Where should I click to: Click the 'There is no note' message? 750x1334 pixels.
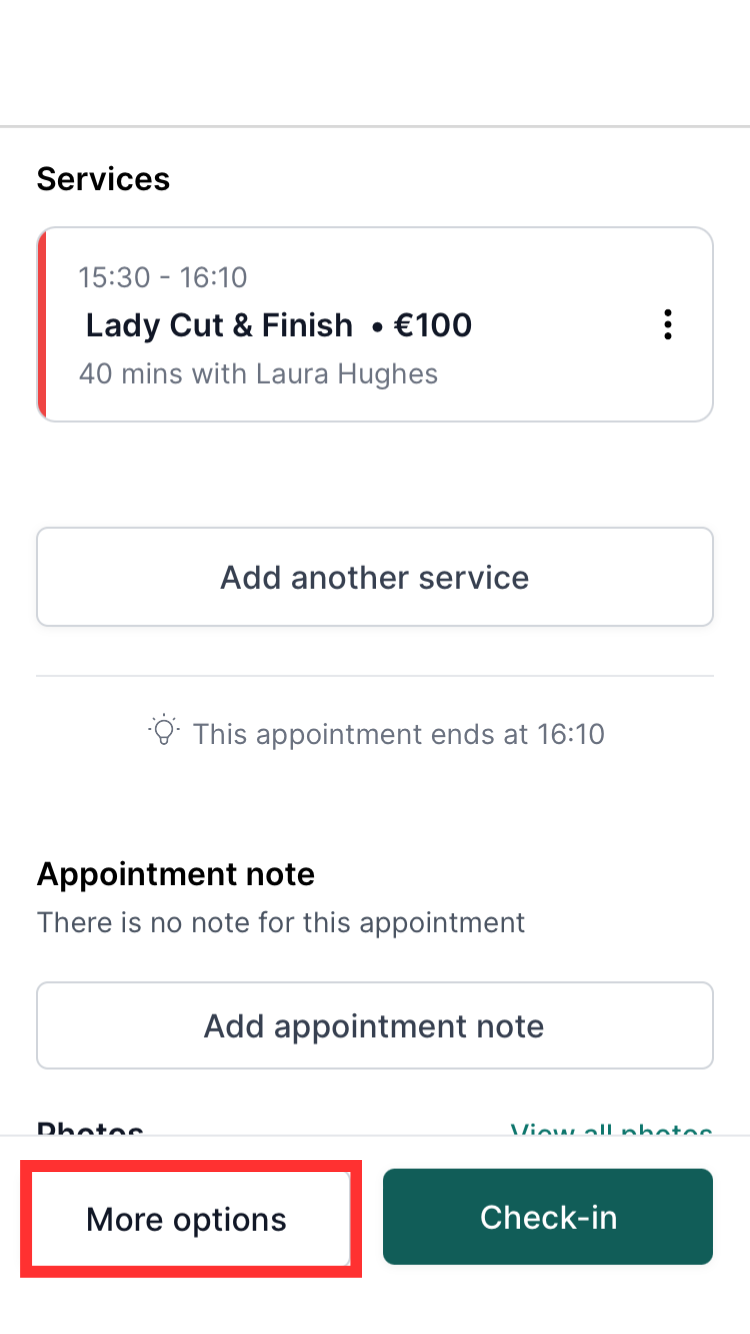click(x=281, y=922)
